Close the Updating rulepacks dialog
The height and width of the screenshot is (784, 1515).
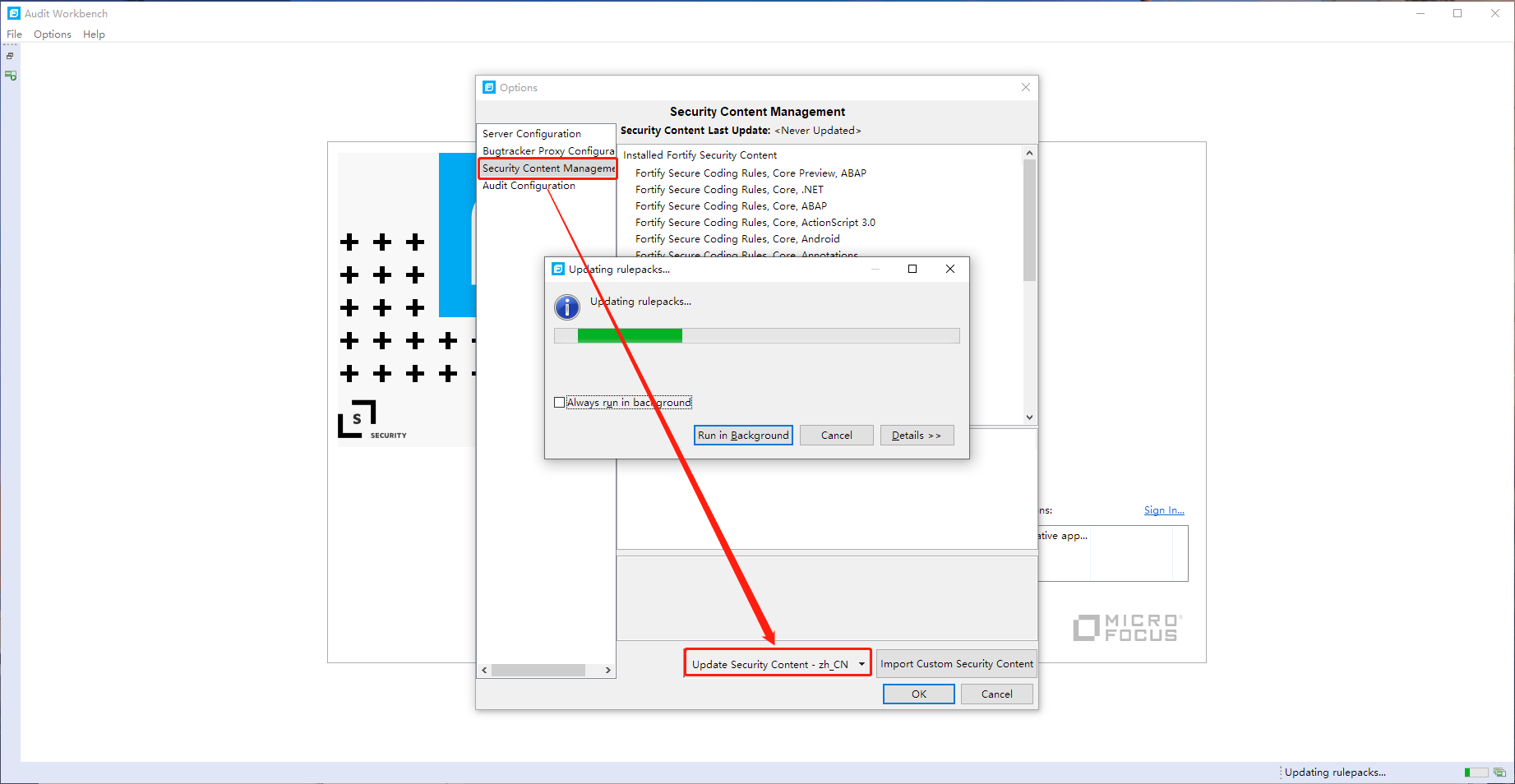coord(950,269)
